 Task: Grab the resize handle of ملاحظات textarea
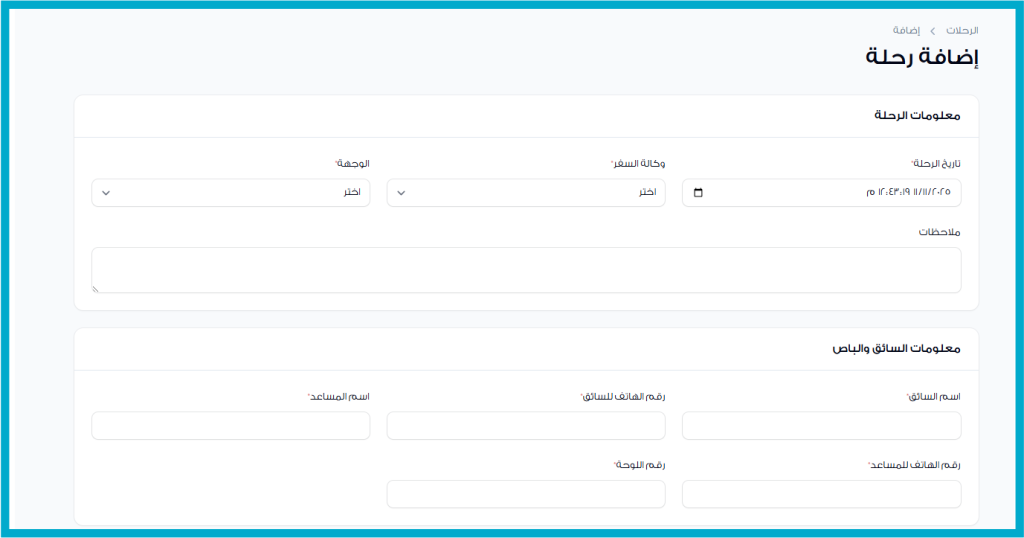(96, 288)
